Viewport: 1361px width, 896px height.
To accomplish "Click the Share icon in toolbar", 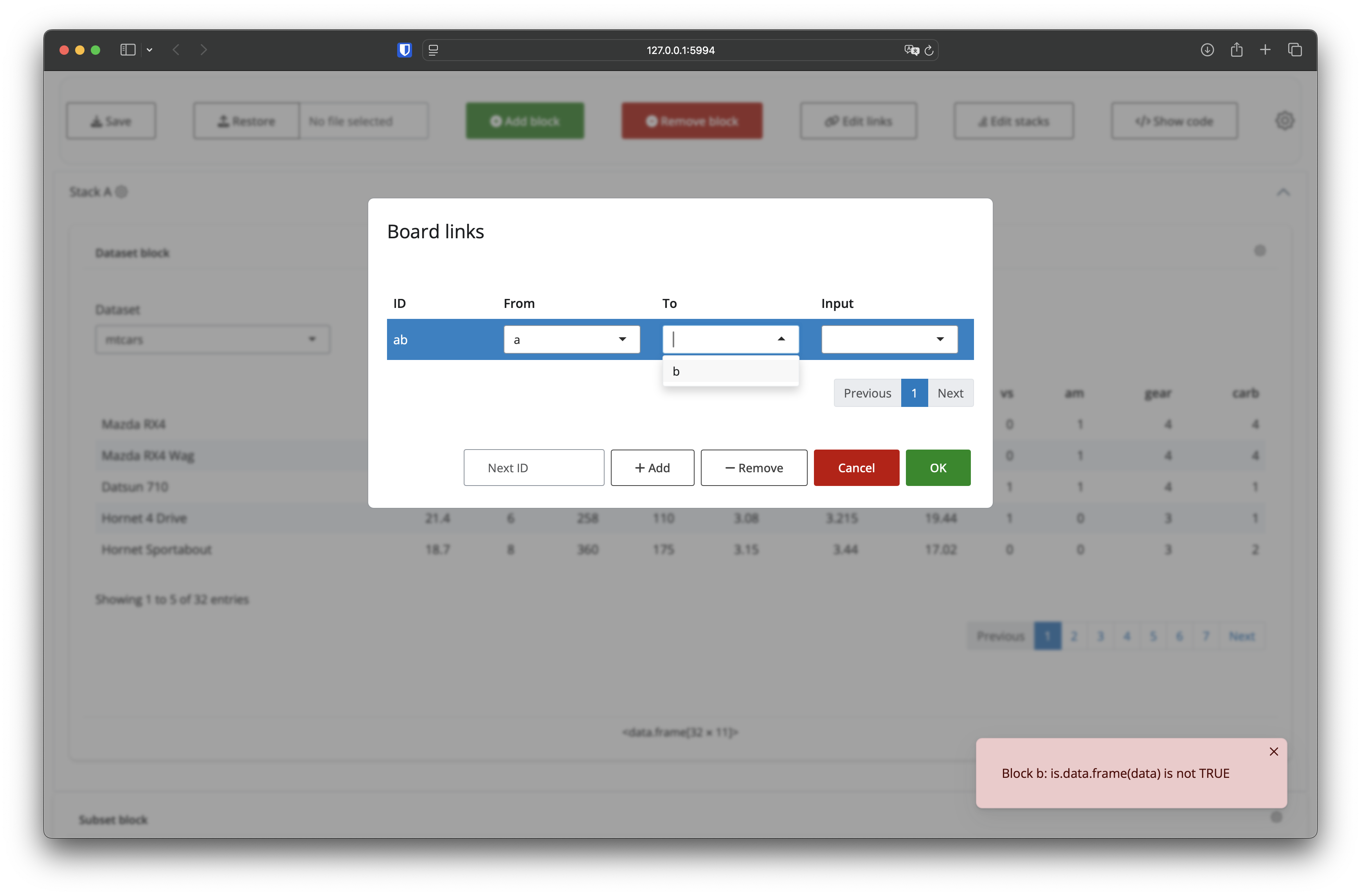I will [1236, 50].
